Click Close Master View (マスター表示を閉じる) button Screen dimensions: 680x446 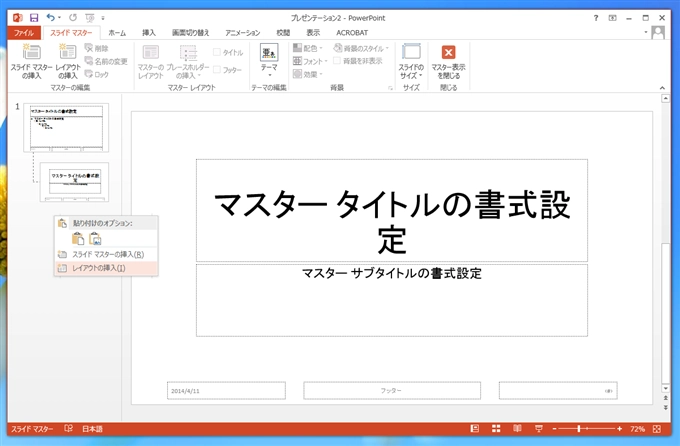click(448, 61)
